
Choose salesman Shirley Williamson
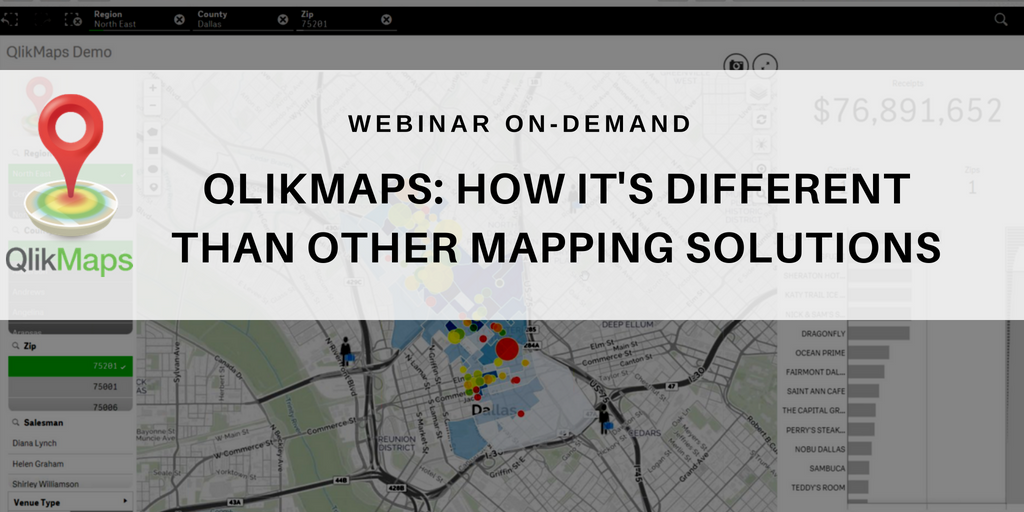point(71,484)
